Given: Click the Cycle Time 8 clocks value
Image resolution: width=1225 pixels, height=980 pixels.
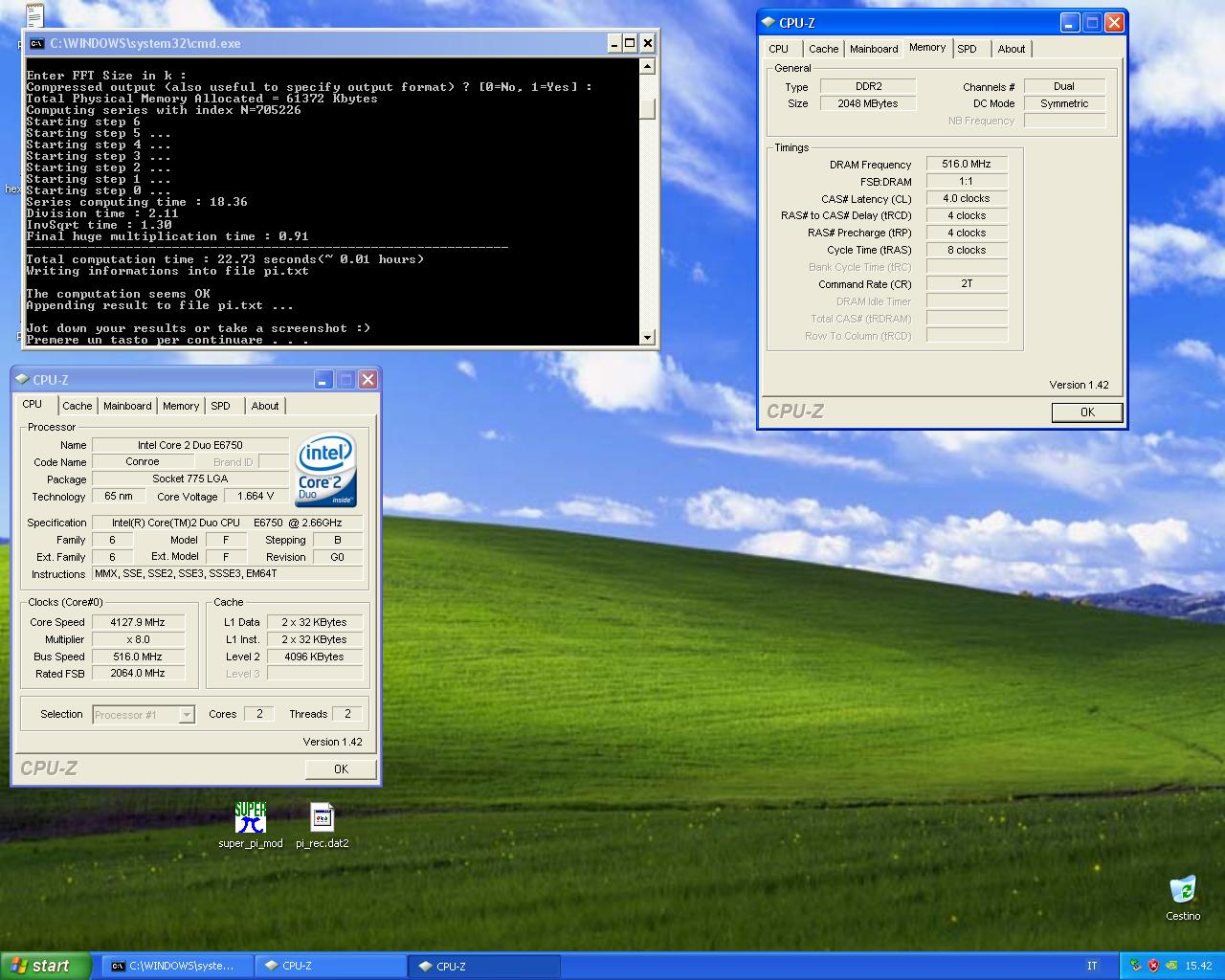Looking at the screenshot, I should point(967,250).
